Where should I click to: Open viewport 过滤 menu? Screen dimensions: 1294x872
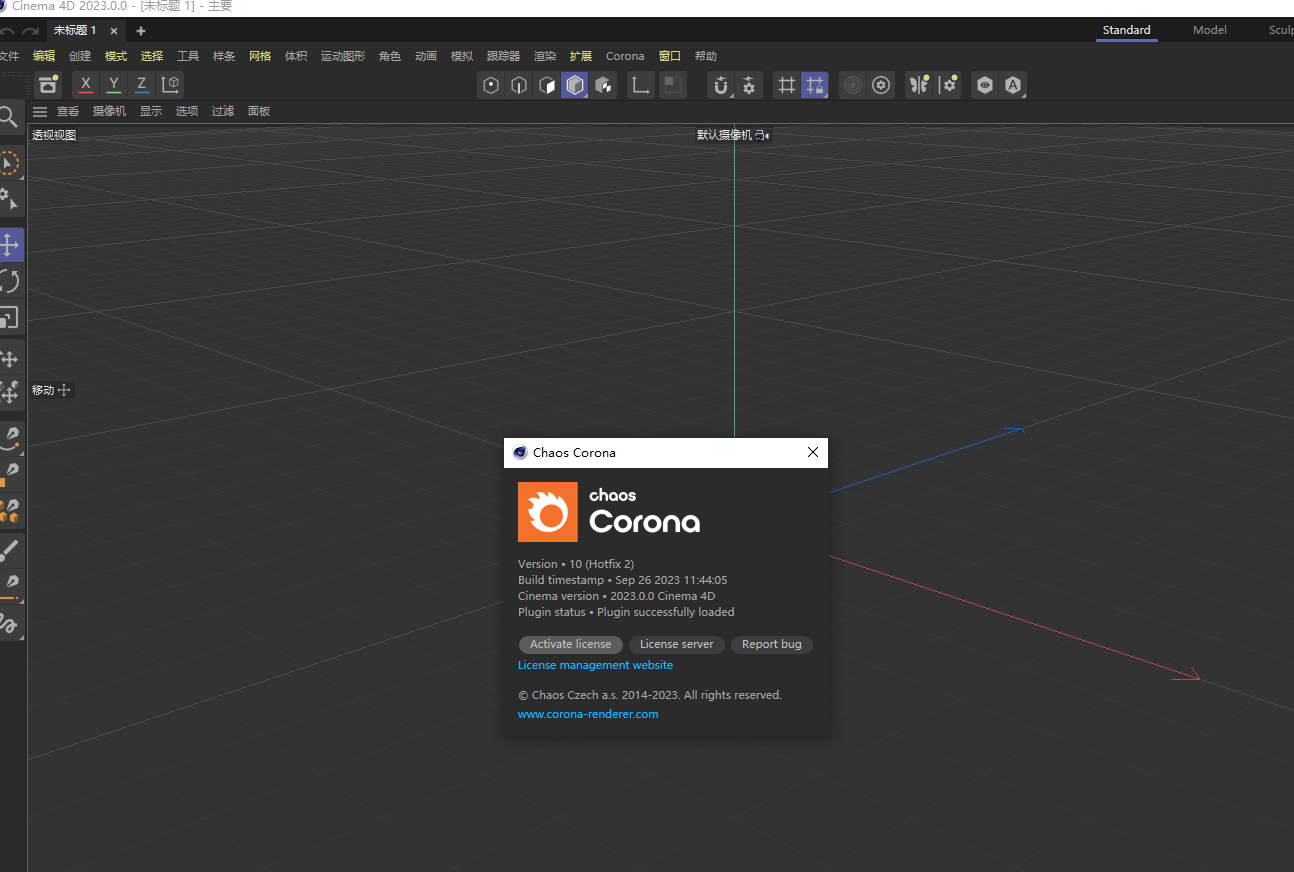point(223,111)
